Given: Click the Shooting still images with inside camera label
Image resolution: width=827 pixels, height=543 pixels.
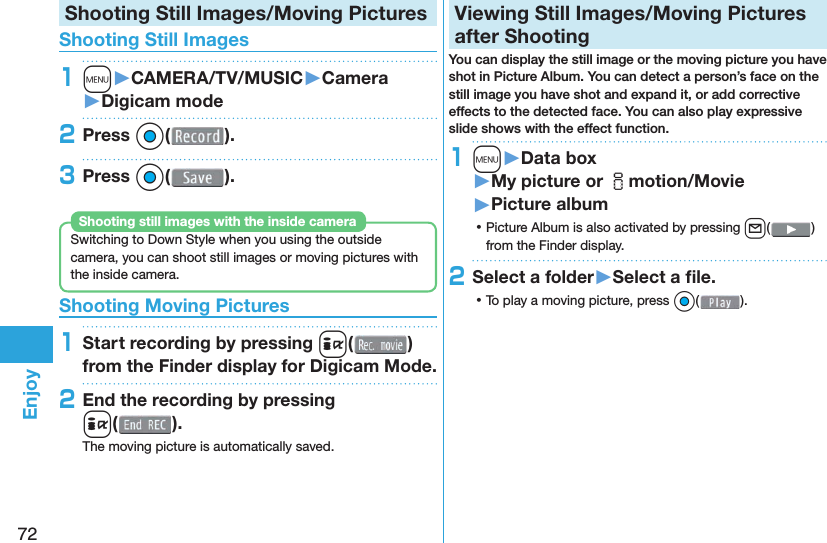Looking at the screenshot, I should click(x=217, y=221).
